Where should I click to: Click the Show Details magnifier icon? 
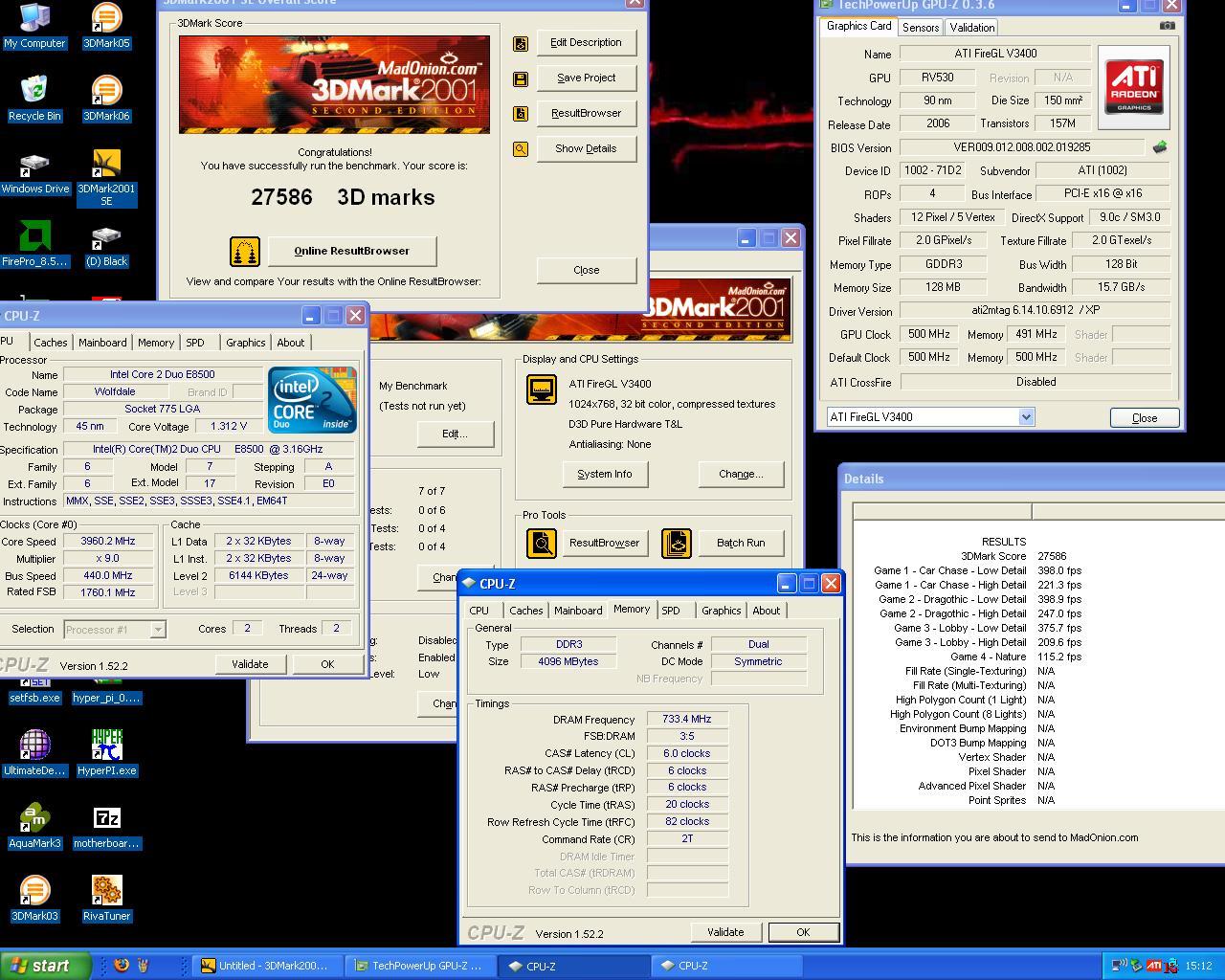click(521, 149)
